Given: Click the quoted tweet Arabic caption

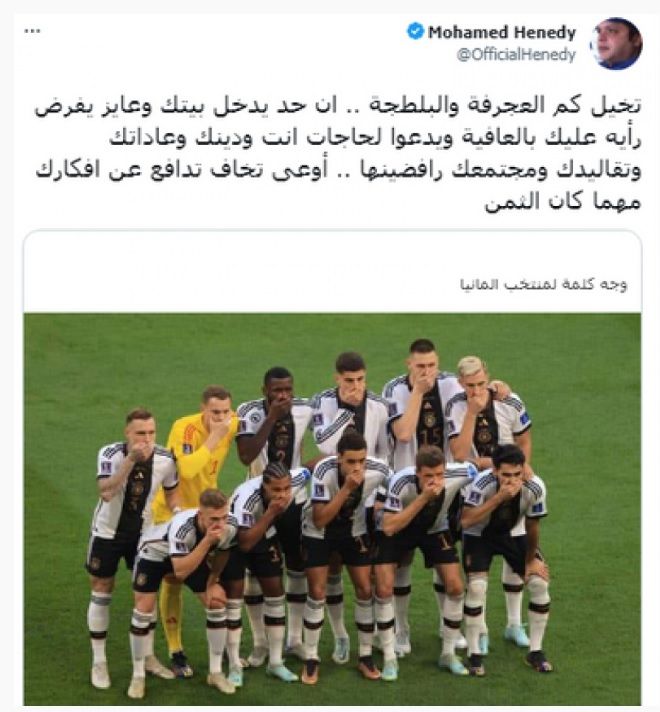Looking at the screenshot, I should (x=543, y=285).
